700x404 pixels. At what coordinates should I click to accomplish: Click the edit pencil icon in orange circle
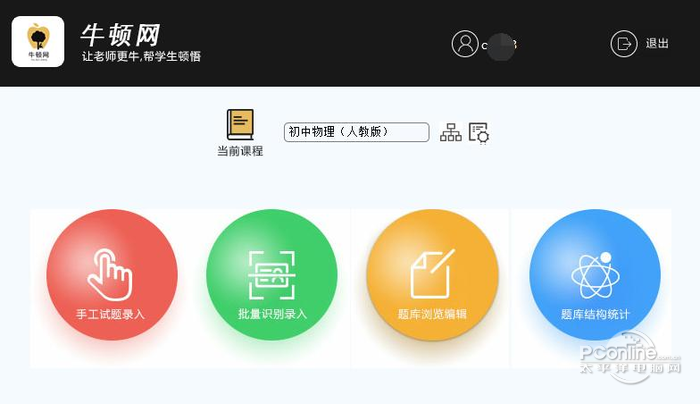(x=432, y=274)
